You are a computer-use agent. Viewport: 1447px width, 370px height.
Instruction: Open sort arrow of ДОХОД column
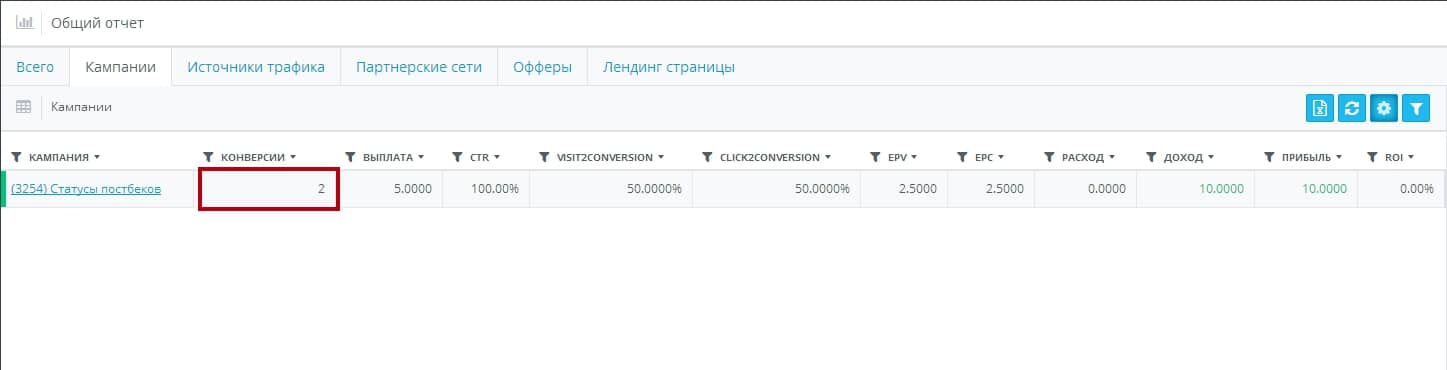click(x=1211, y=158)
